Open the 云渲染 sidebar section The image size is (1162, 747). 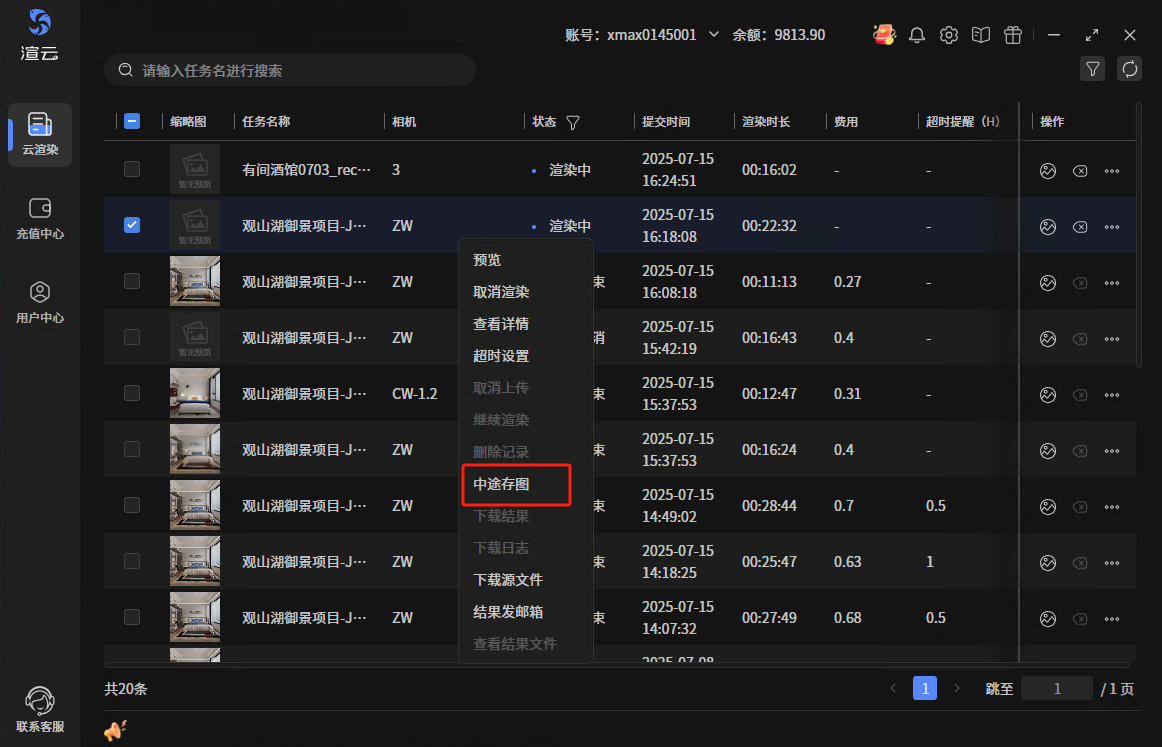pos(40,134)
